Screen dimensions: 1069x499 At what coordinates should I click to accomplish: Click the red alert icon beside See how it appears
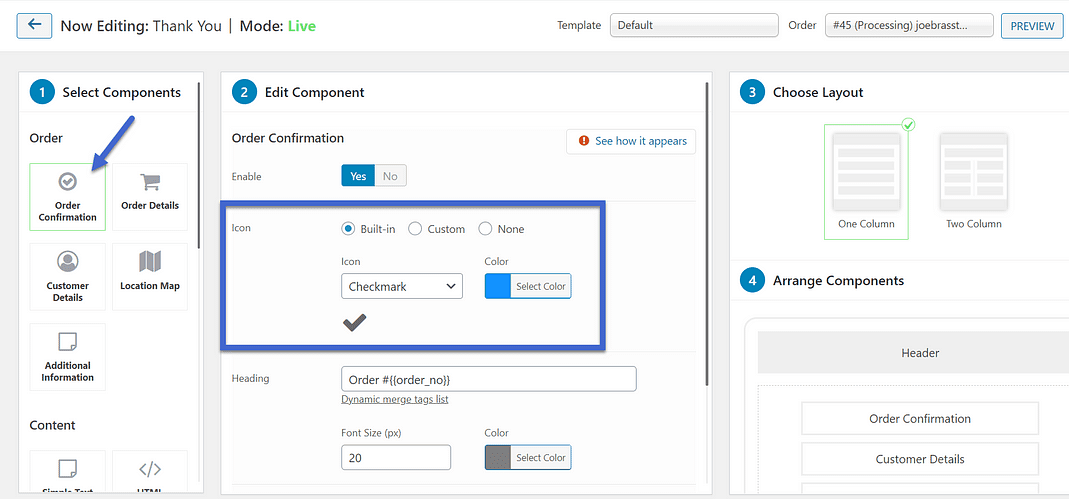coord(584,141)
